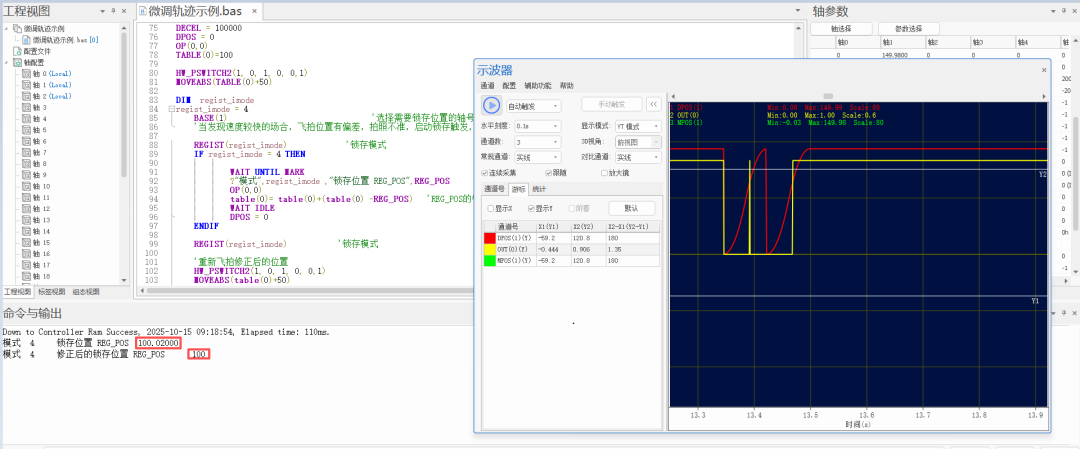
Task: Select the 轴 10 tree icon
Action: 27,186
